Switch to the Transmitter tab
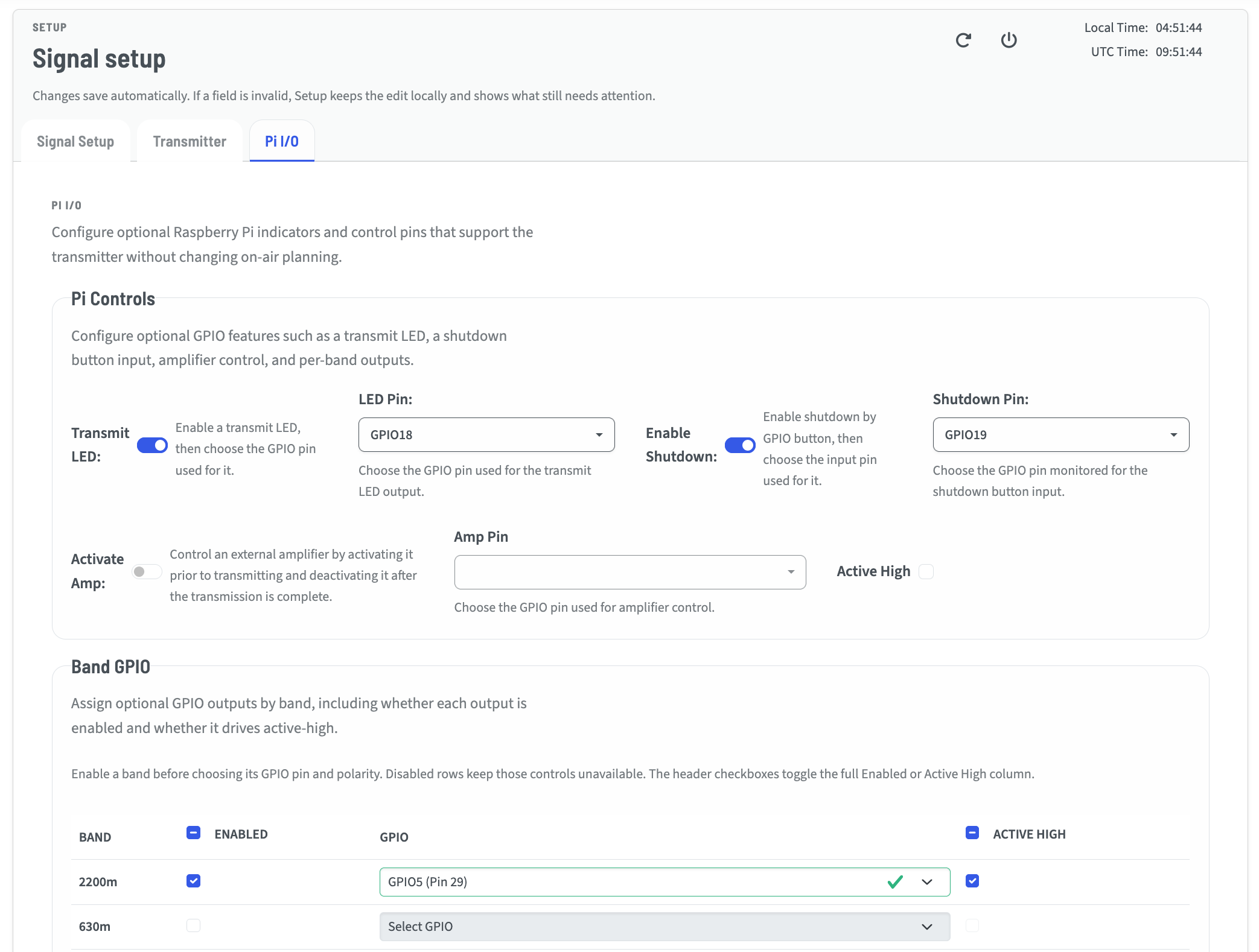1259x952 pixels. point(190,142)
